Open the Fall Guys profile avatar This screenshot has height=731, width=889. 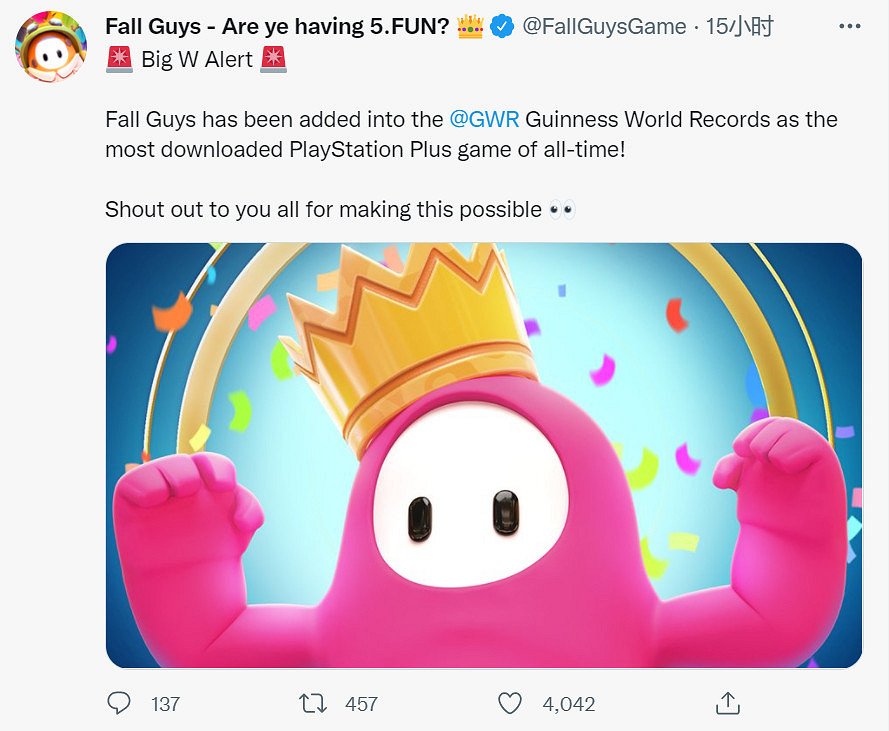[50, 45]
